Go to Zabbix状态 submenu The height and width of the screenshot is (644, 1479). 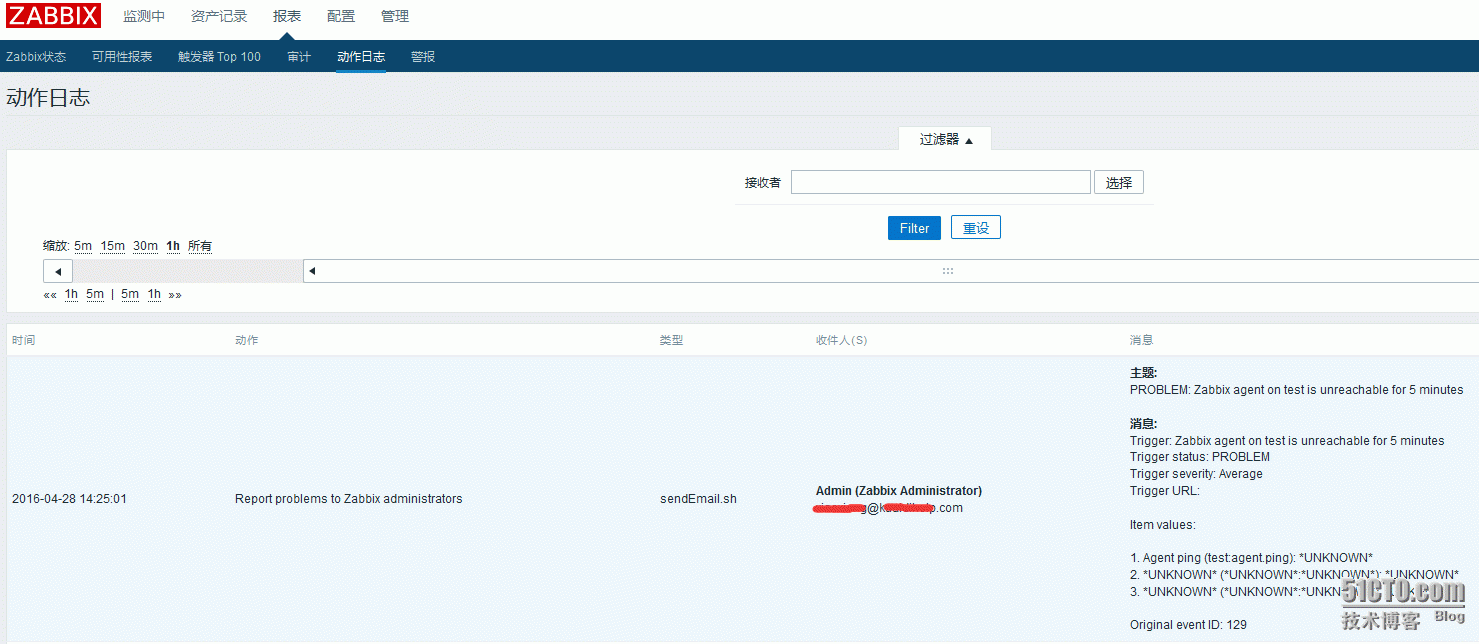[x=36, y=57]
